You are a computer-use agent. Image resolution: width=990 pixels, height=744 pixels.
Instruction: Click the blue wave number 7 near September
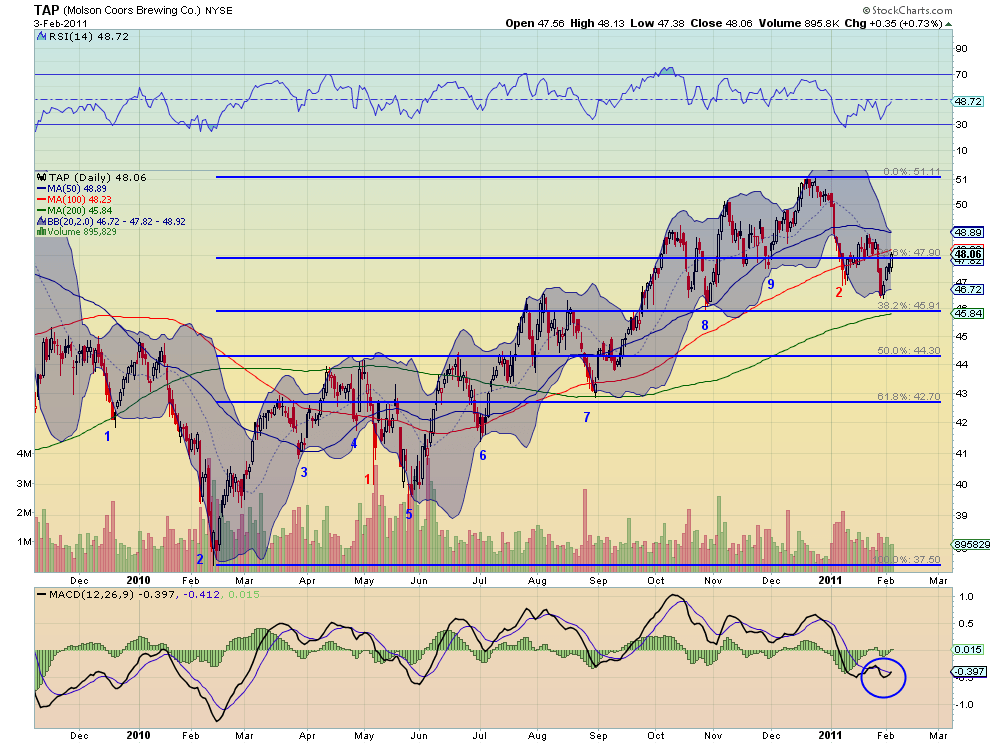[587, 417]
